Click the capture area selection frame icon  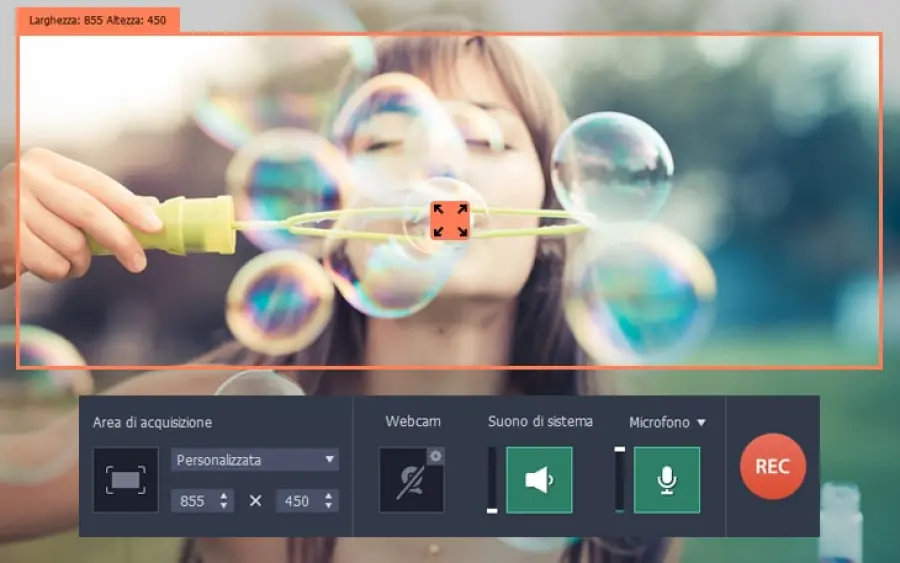[125, 480]
